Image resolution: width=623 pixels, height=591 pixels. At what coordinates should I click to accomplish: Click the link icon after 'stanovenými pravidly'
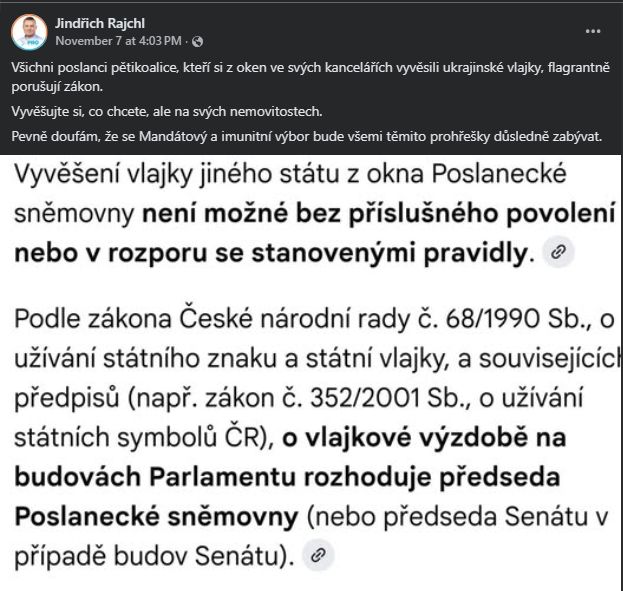[x=557, y=253]
